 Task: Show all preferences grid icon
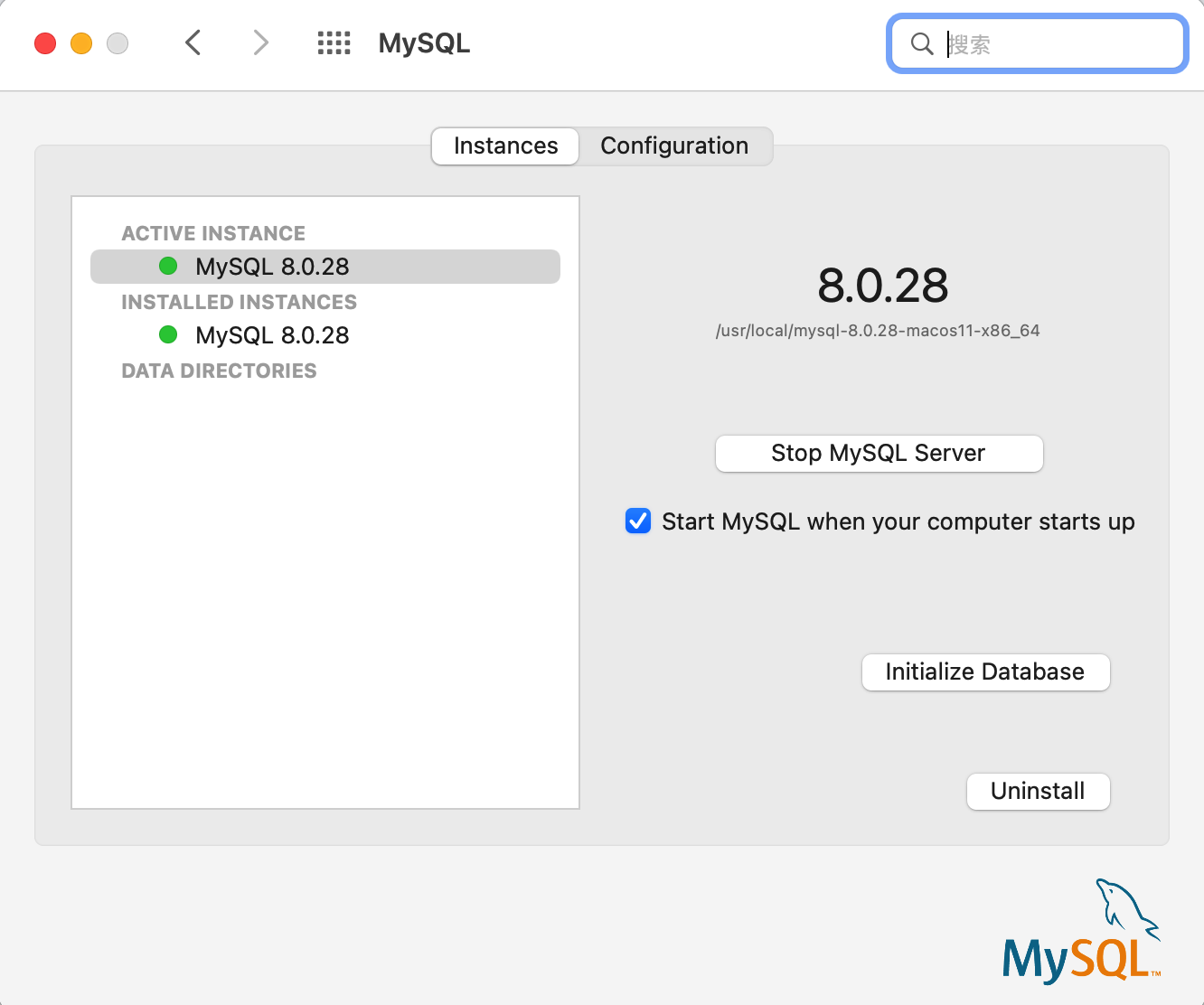point(334,42)
